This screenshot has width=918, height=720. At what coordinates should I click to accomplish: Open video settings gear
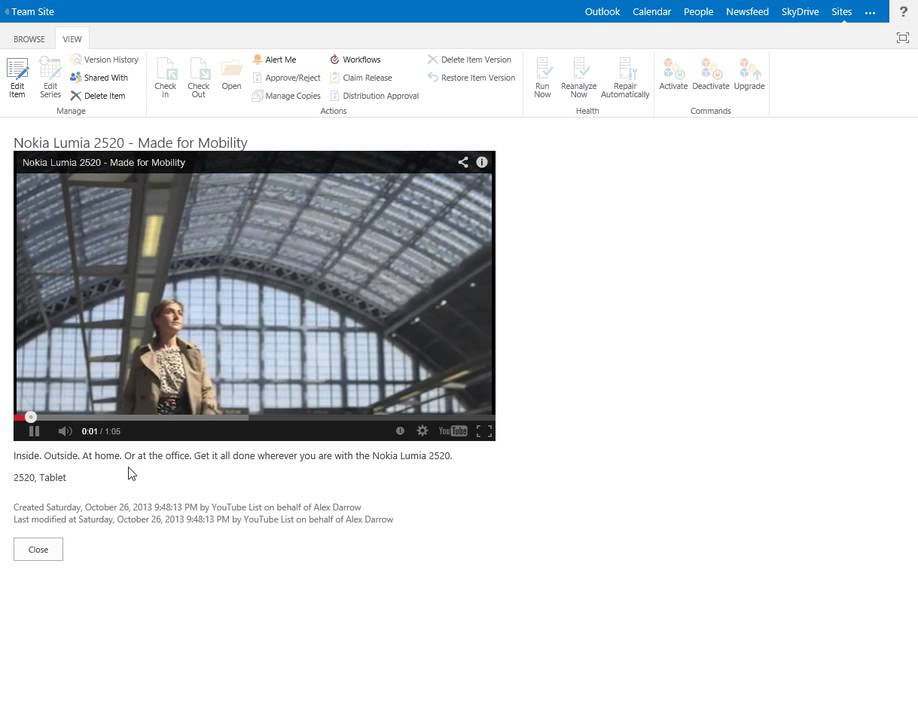coord(422,431)
